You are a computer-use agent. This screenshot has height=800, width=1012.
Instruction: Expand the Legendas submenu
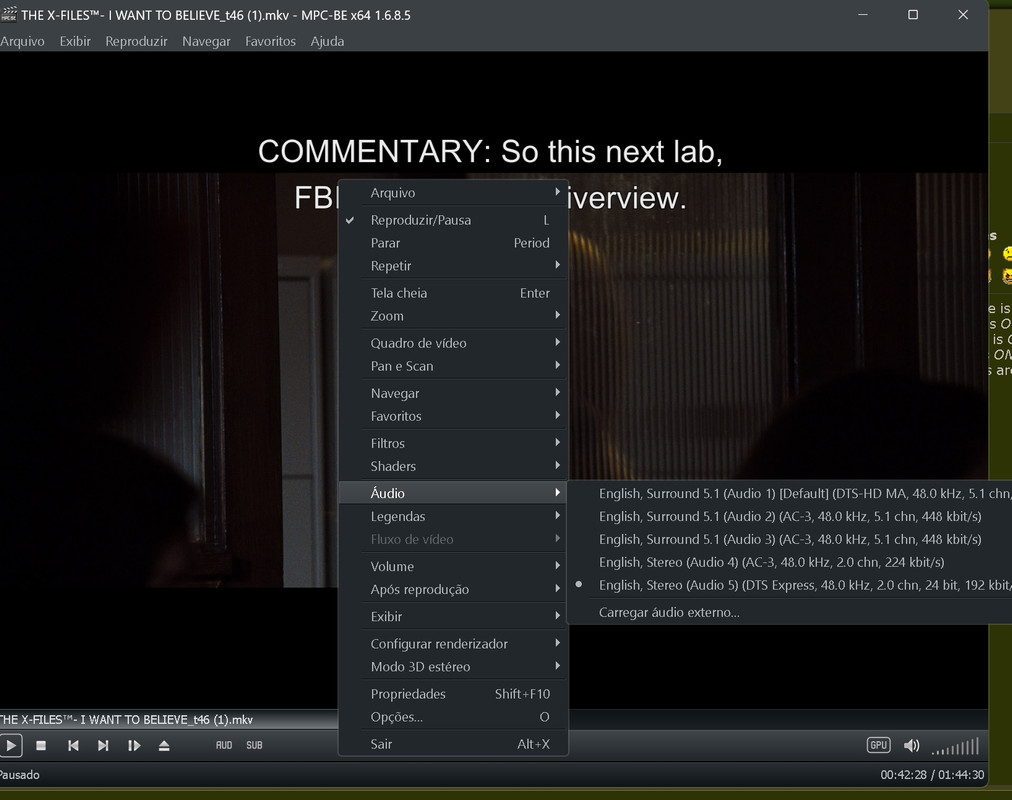453,516
